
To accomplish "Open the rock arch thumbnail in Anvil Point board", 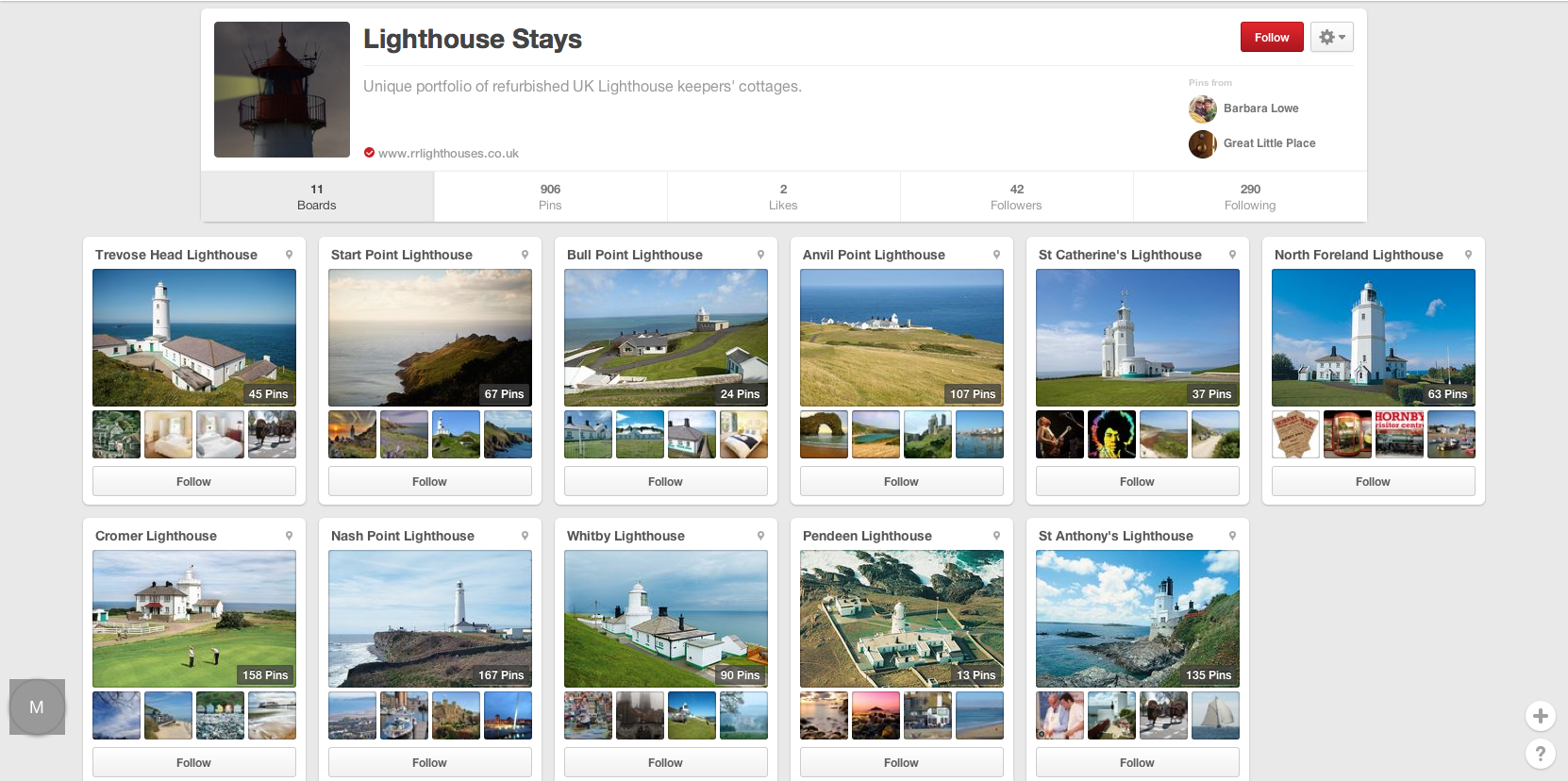I will tap(824, 434).
